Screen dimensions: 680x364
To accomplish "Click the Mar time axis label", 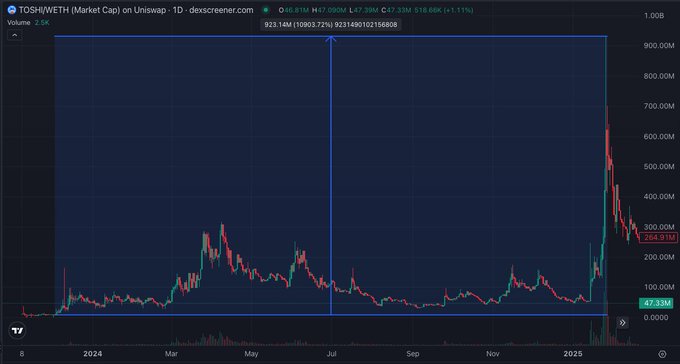I will [172, 354].
